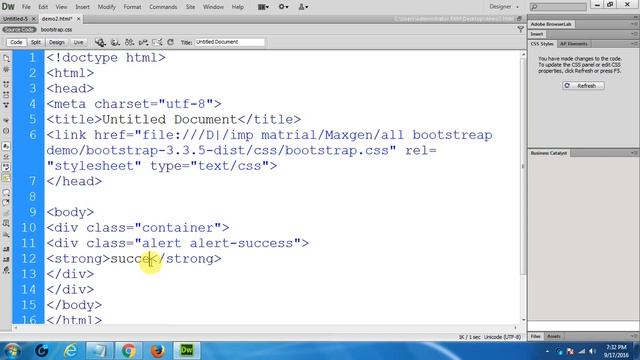Open the Layout dropdown in menu bar
Screen dimensions: 640x360
(263, 7)
